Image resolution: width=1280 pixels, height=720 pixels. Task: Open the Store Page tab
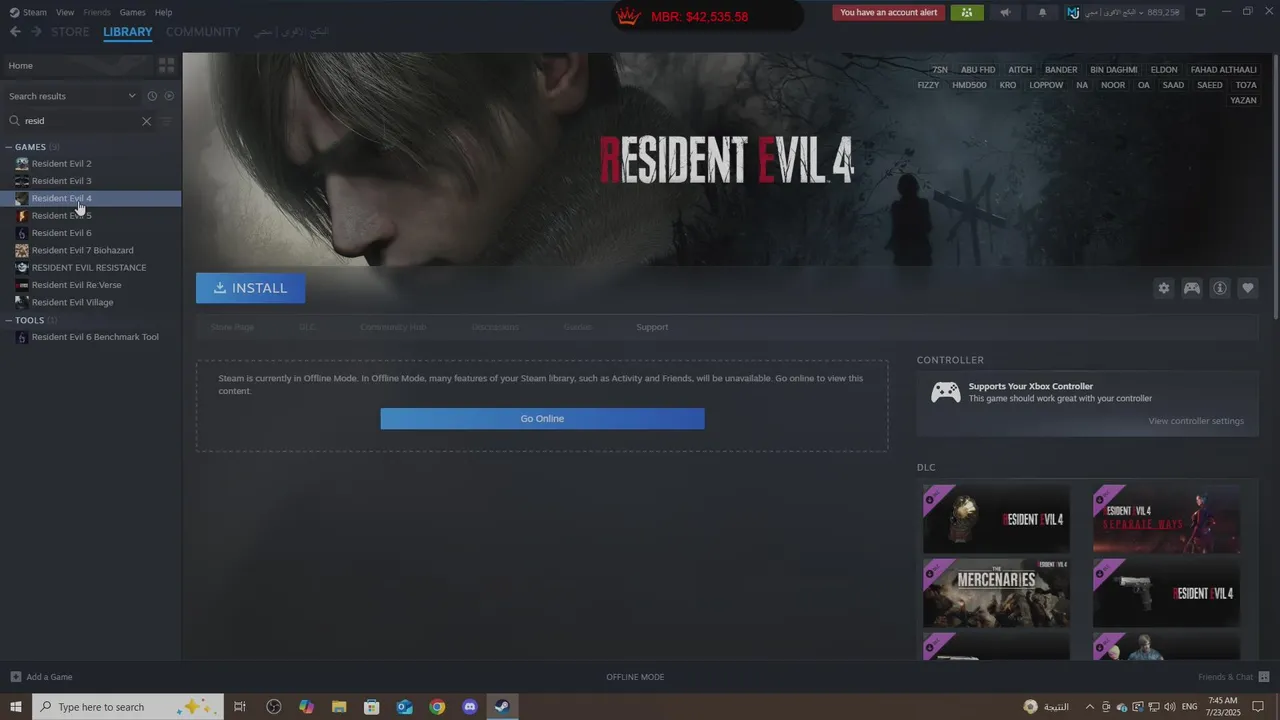(x=232, y=327)
